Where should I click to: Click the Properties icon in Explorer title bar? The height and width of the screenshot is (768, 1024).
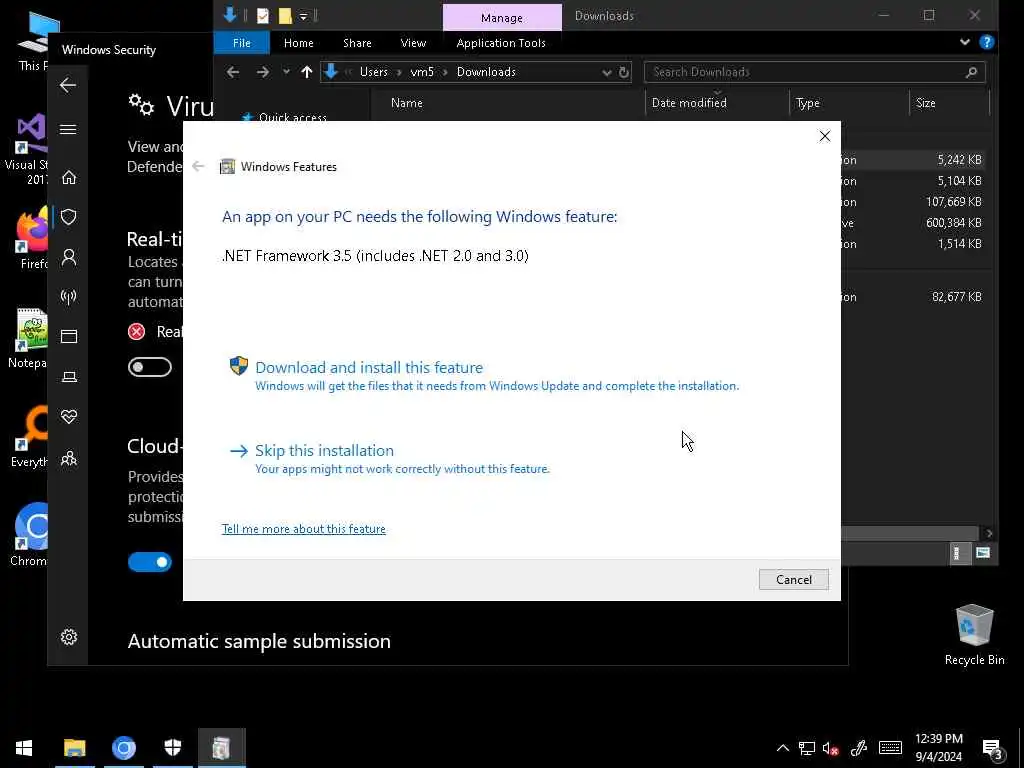pos(263,16)
